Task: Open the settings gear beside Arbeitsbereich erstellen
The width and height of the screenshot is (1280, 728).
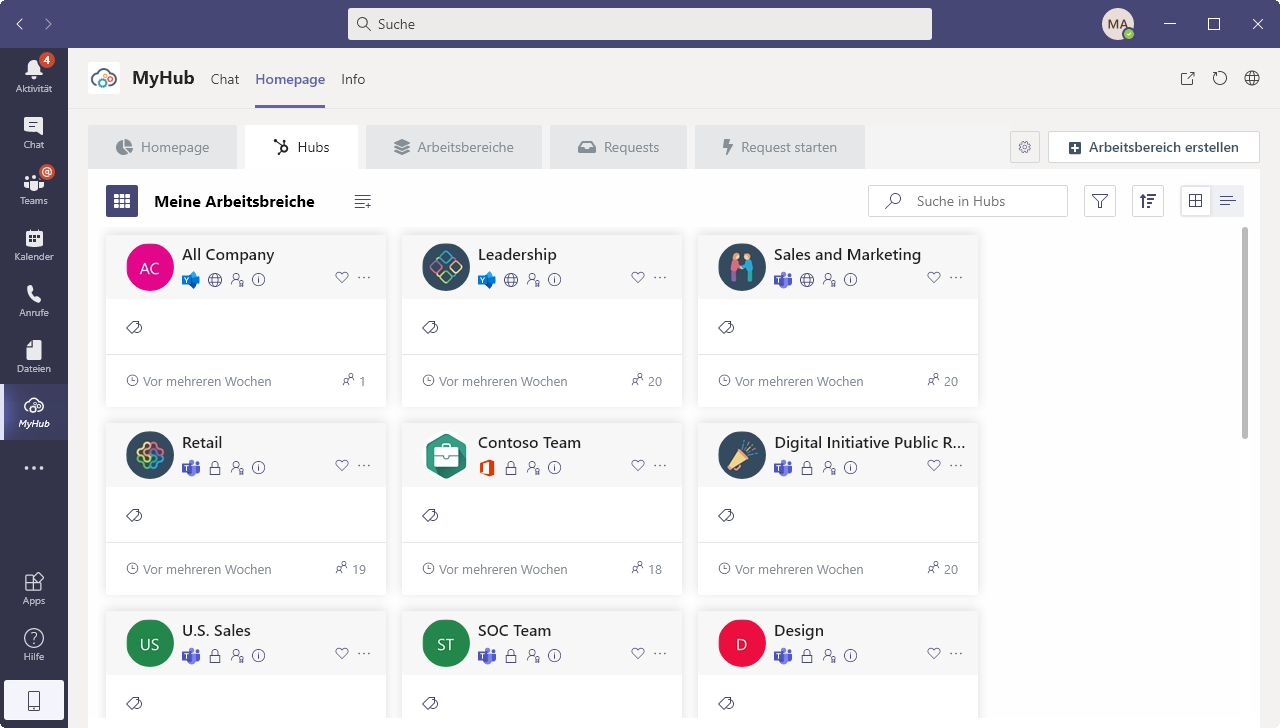Action: click(x=1024, y=147)
